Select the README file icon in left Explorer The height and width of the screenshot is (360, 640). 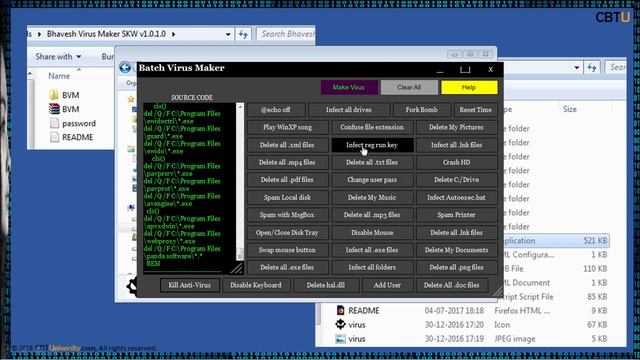pos(54,137)
